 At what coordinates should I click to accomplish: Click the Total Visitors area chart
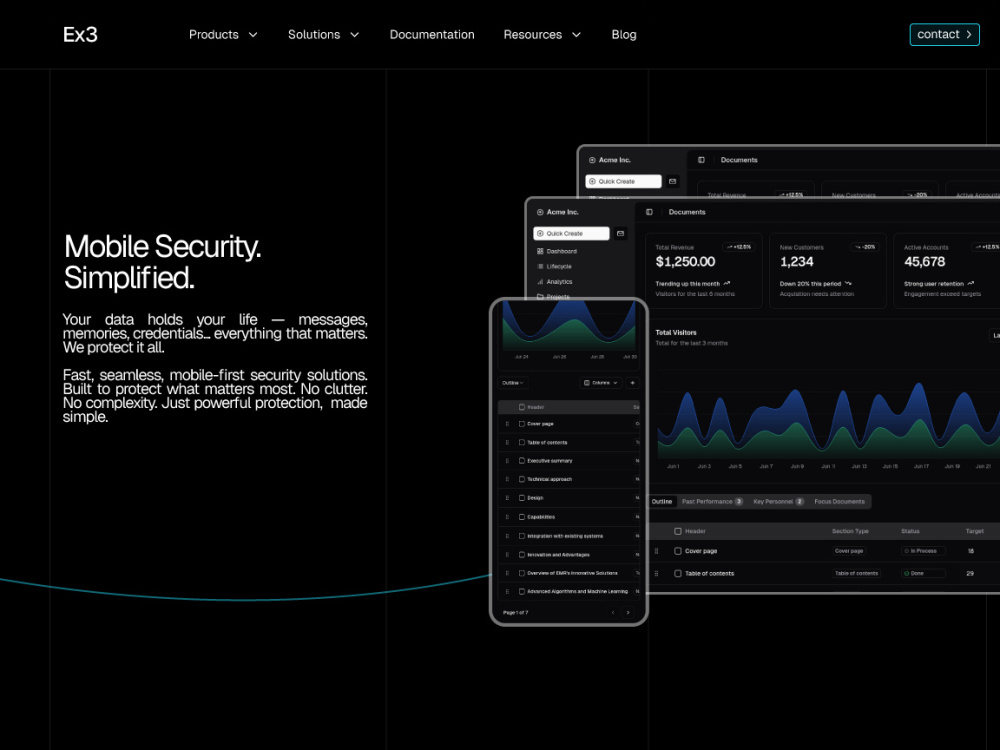[828, 420]
